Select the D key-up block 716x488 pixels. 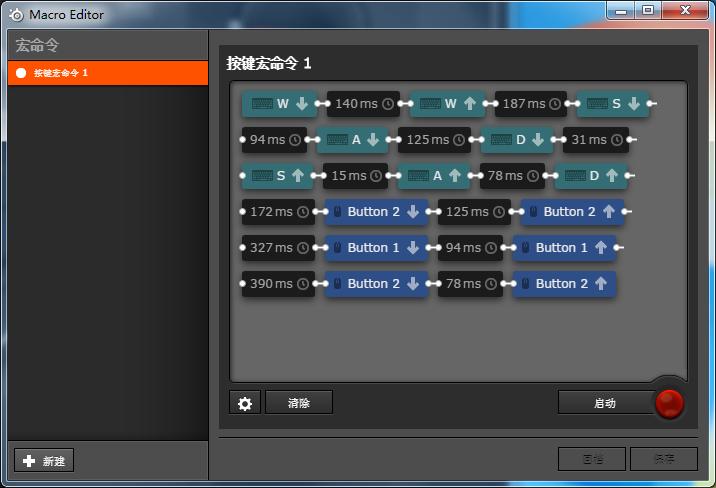[x=592, y=176]
